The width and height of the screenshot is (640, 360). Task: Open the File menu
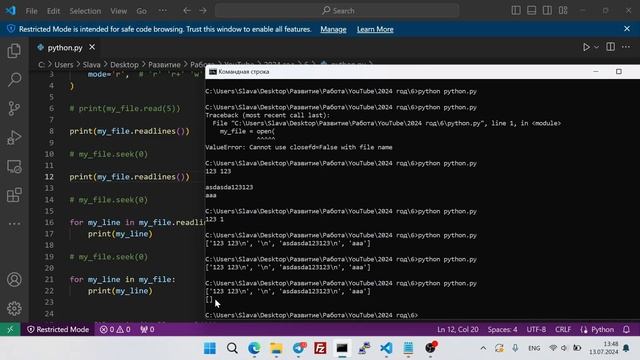pyautogui.click(x=31, y=11)
